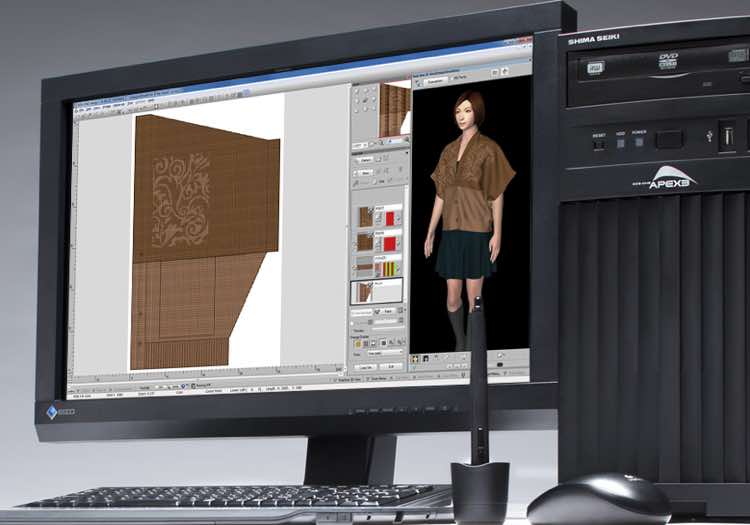Toggle the checkmark on the first knit layer thumbnail
Screen dimensions: 750x525
(x=371, y=211)
